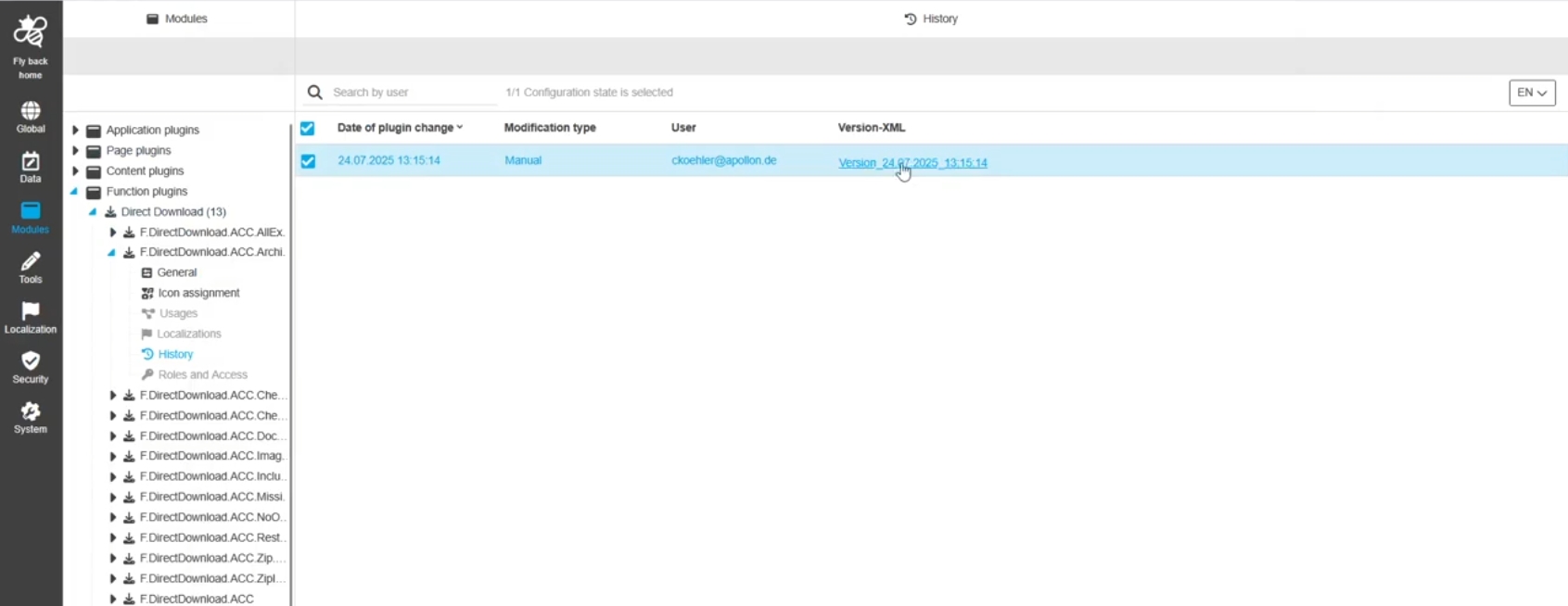The width and height of the screenshot is (1568, 606).
Task: Expand the Application plugins tree node
Action: [x=76, y=131]
